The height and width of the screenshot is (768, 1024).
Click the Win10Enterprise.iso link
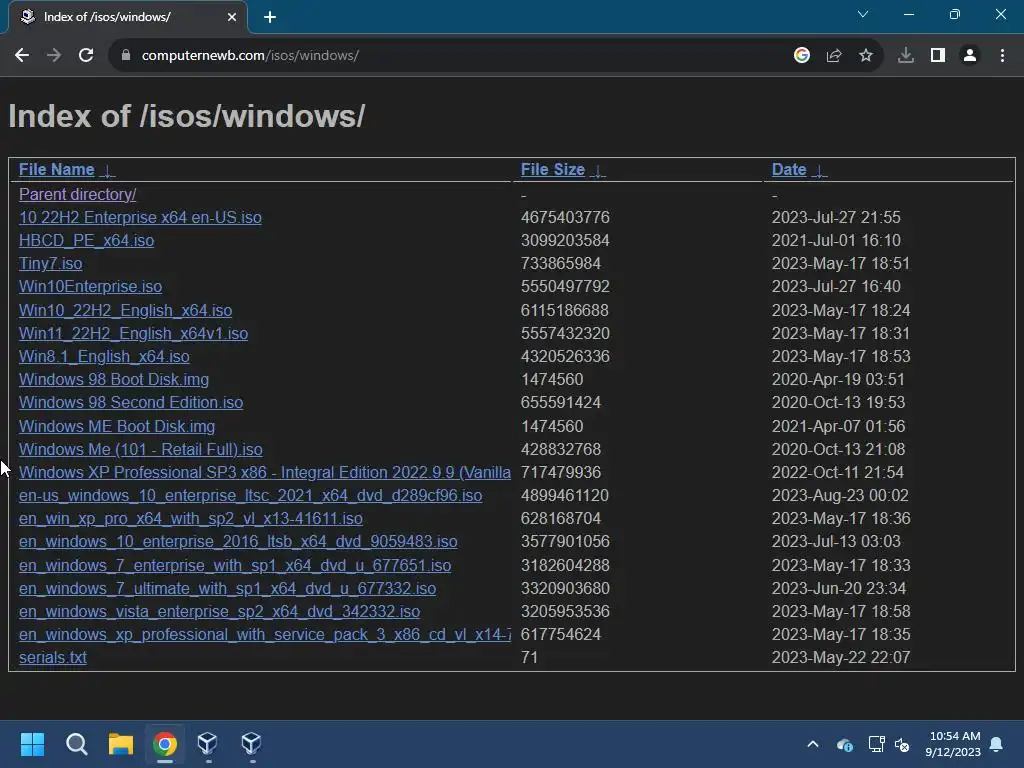click(91, 287)
